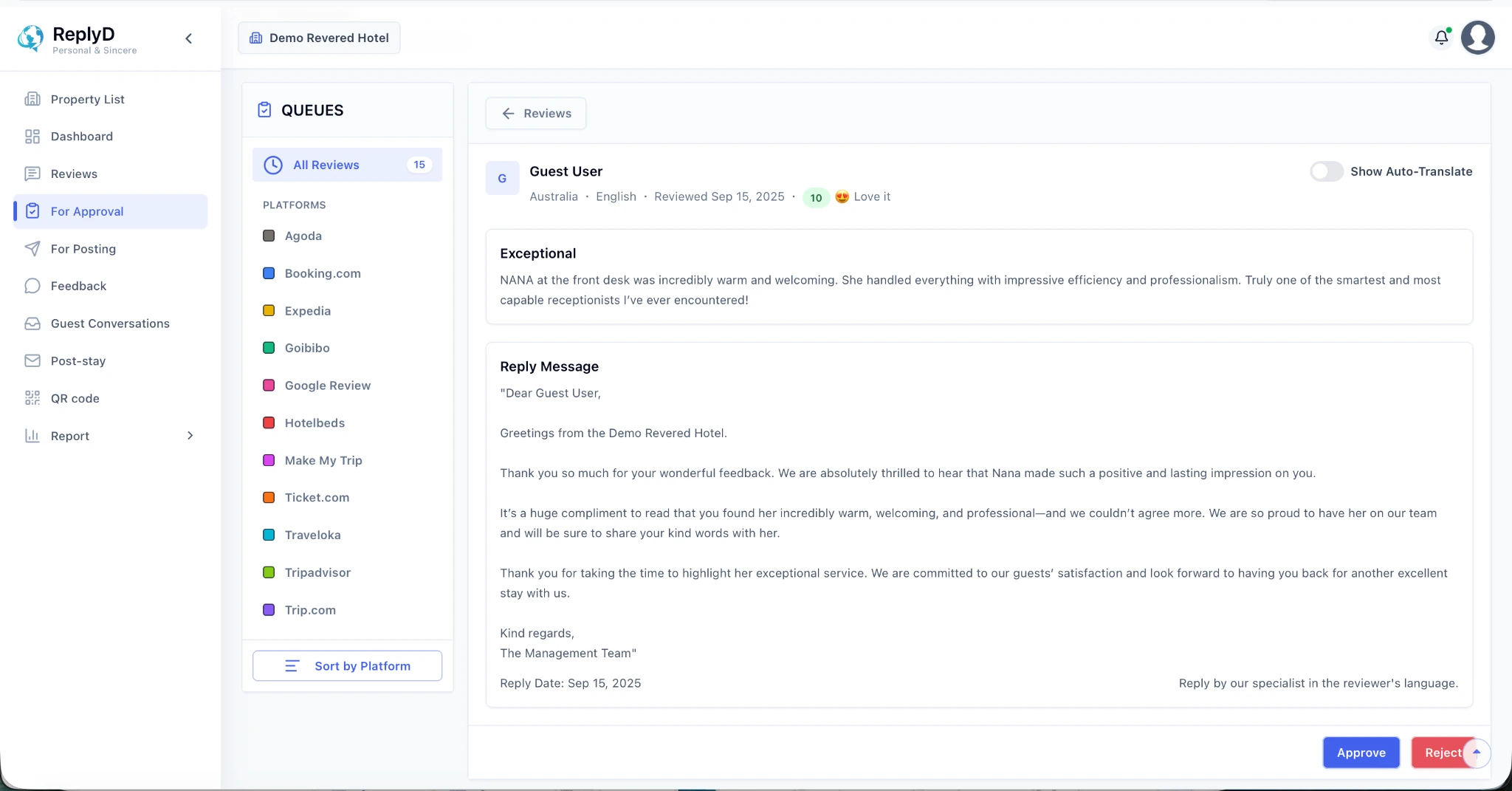Click the QR code icon

[x=32, y=398]
